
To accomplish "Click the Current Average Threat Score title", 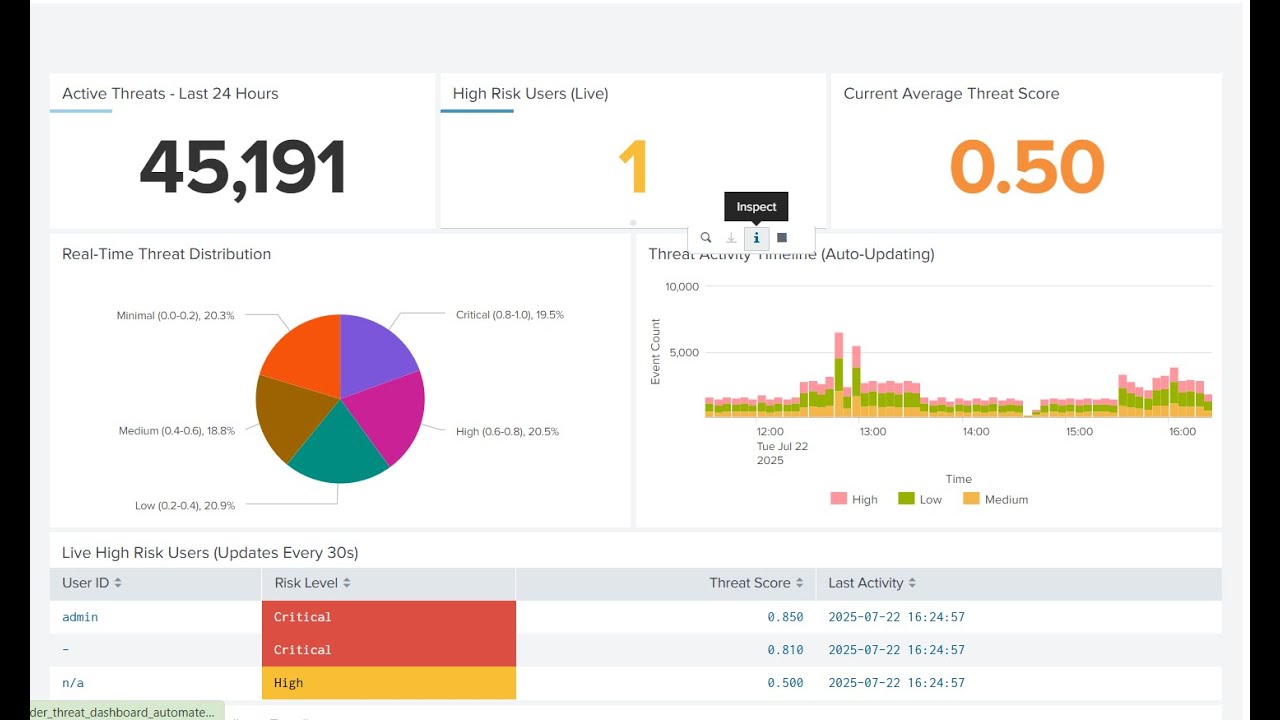I will pos(951,94).
